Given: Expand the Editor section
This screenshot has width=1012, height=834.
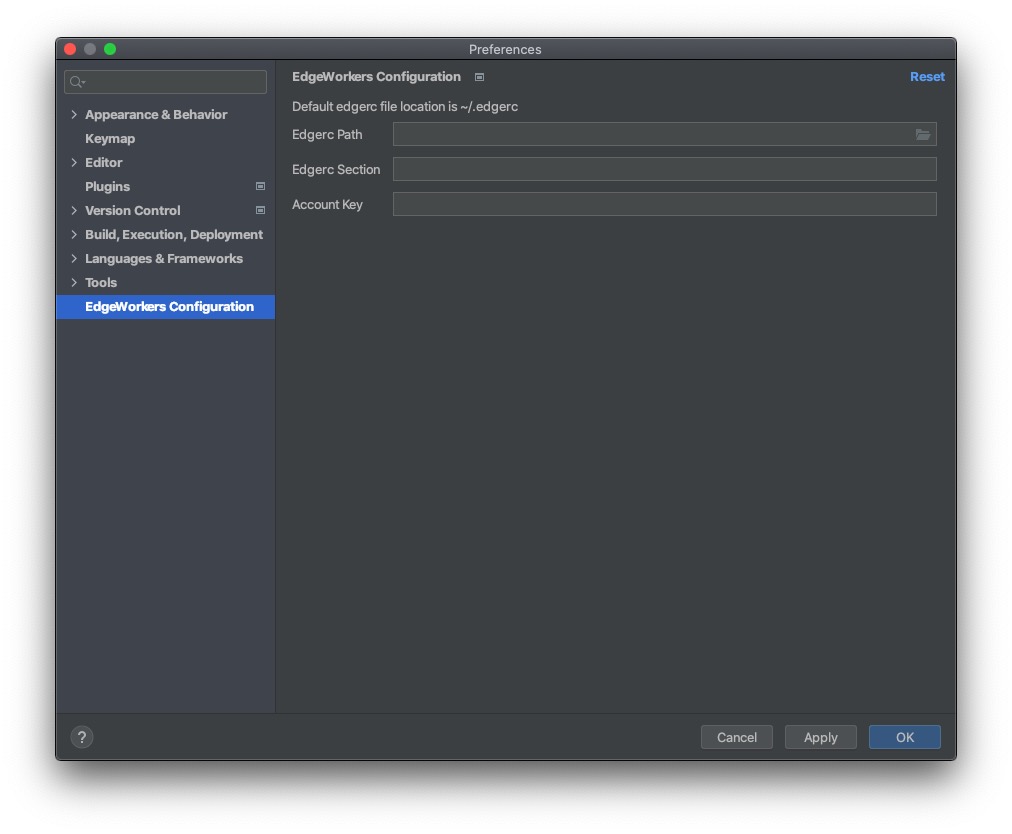Looking at the screenshot, I should click(x=74, y=163).
